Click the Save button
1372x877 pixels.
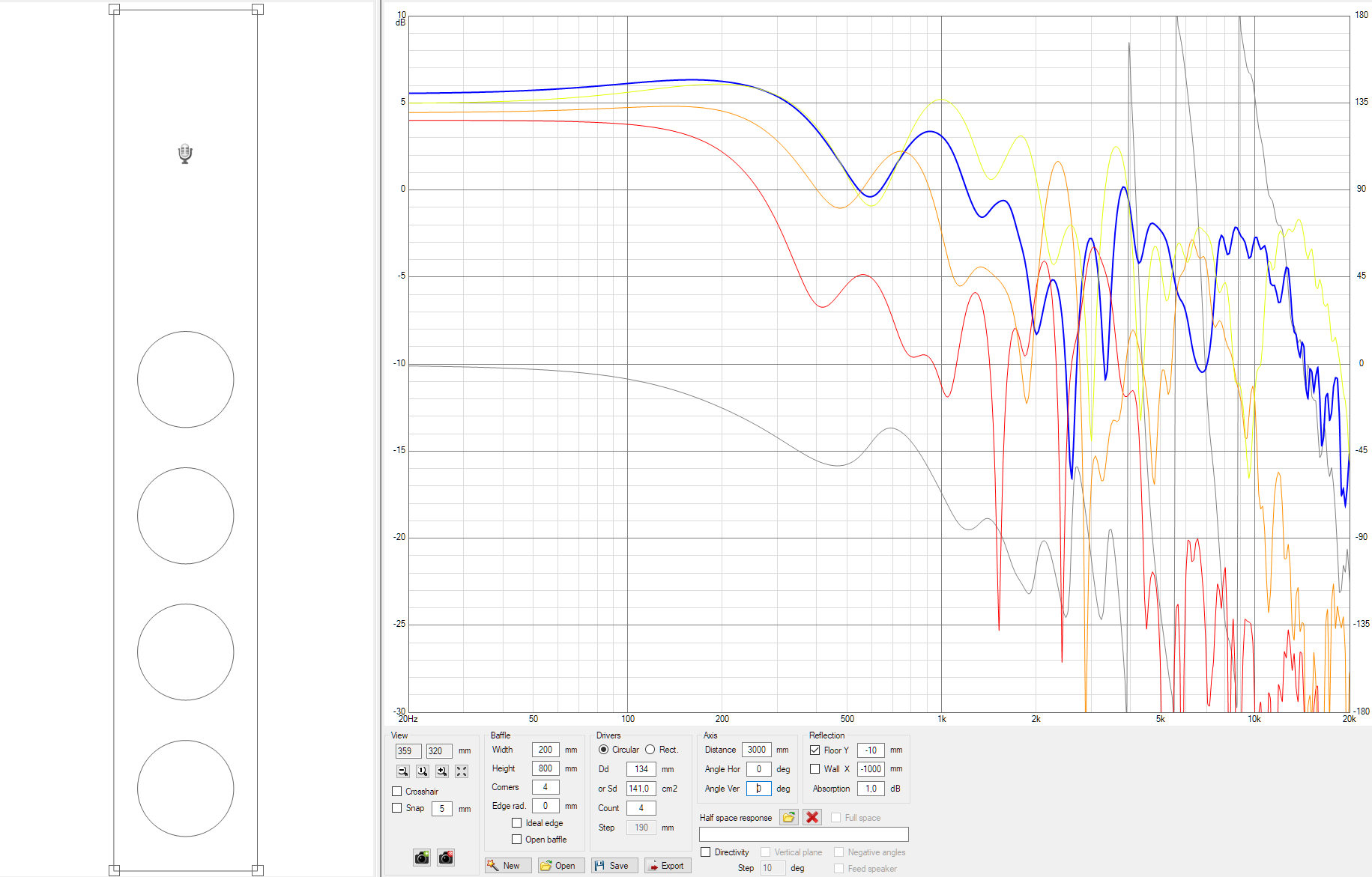tap(614, 866)
